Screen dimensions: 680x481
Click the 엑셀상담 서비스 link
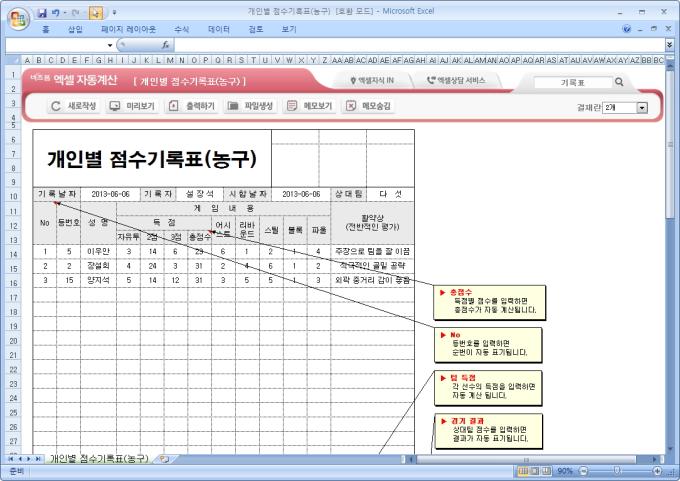[455, 80]
